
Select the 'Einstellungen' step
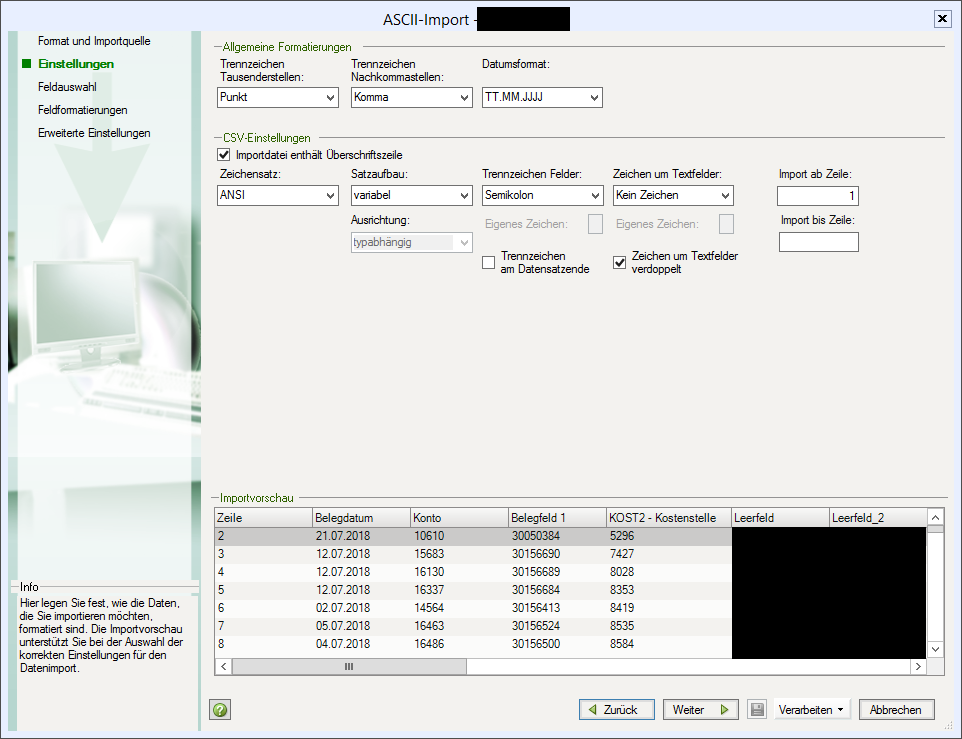coord(75,64)
